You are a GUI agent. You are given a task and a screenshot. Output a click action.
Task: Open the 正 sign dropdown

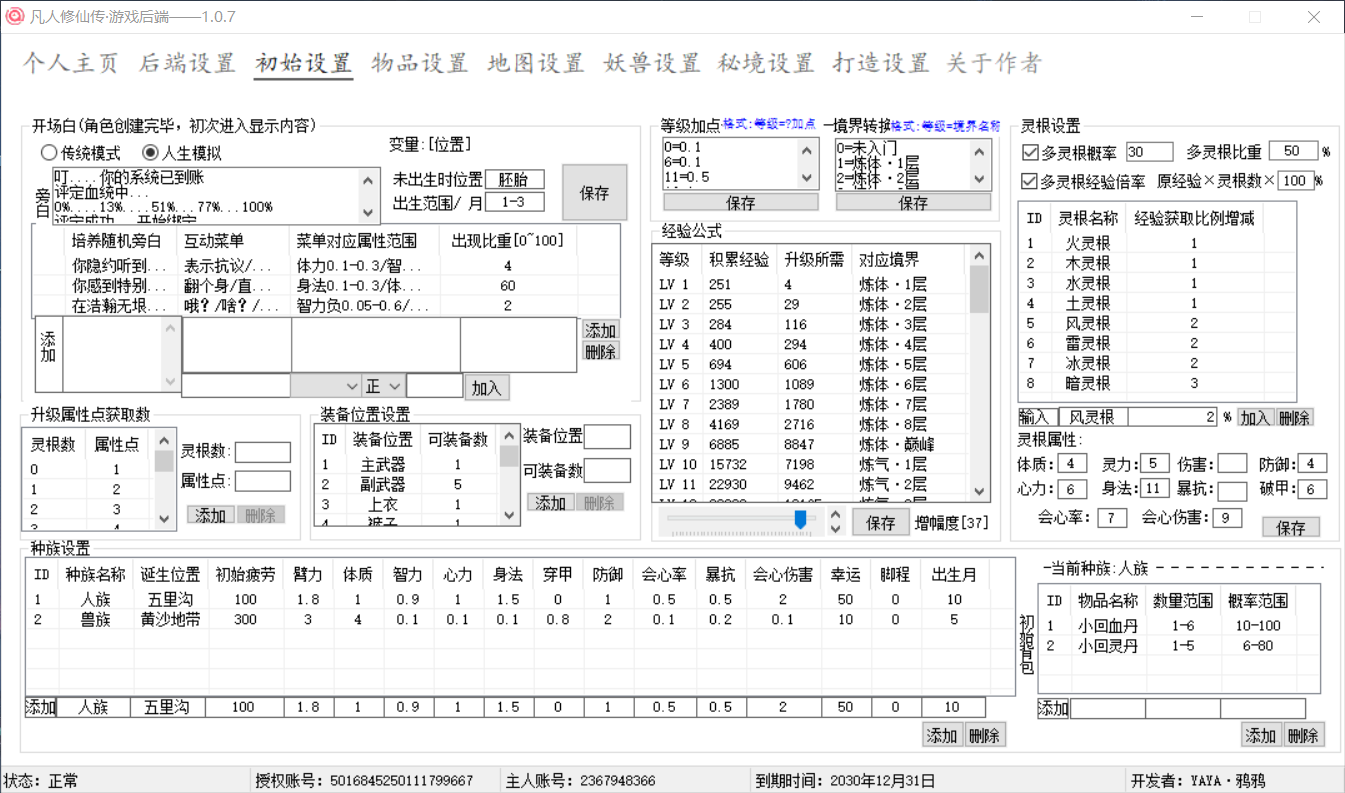pos(384,386)
